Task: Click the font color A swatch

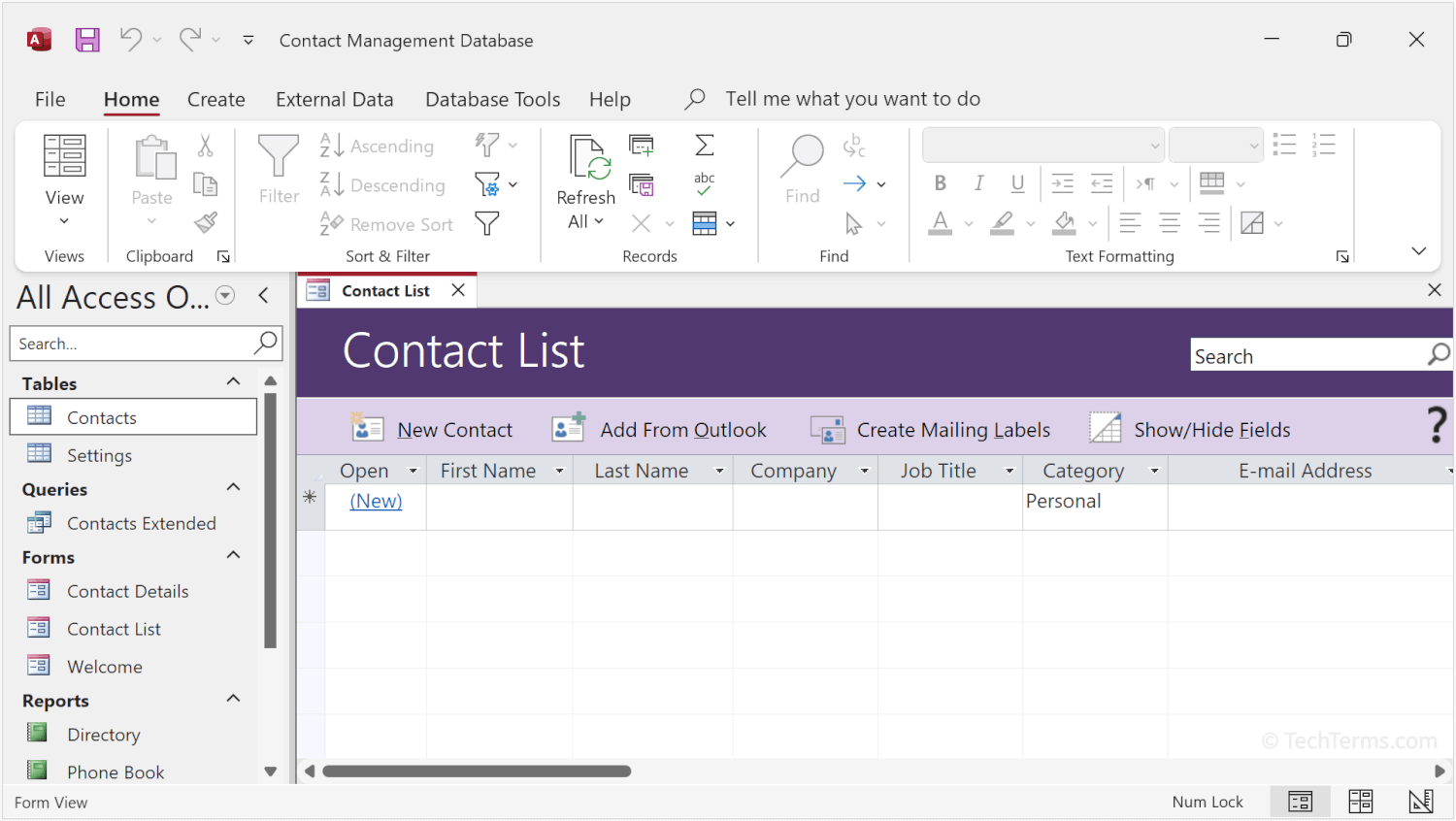Action: click(x=941, y=223)
